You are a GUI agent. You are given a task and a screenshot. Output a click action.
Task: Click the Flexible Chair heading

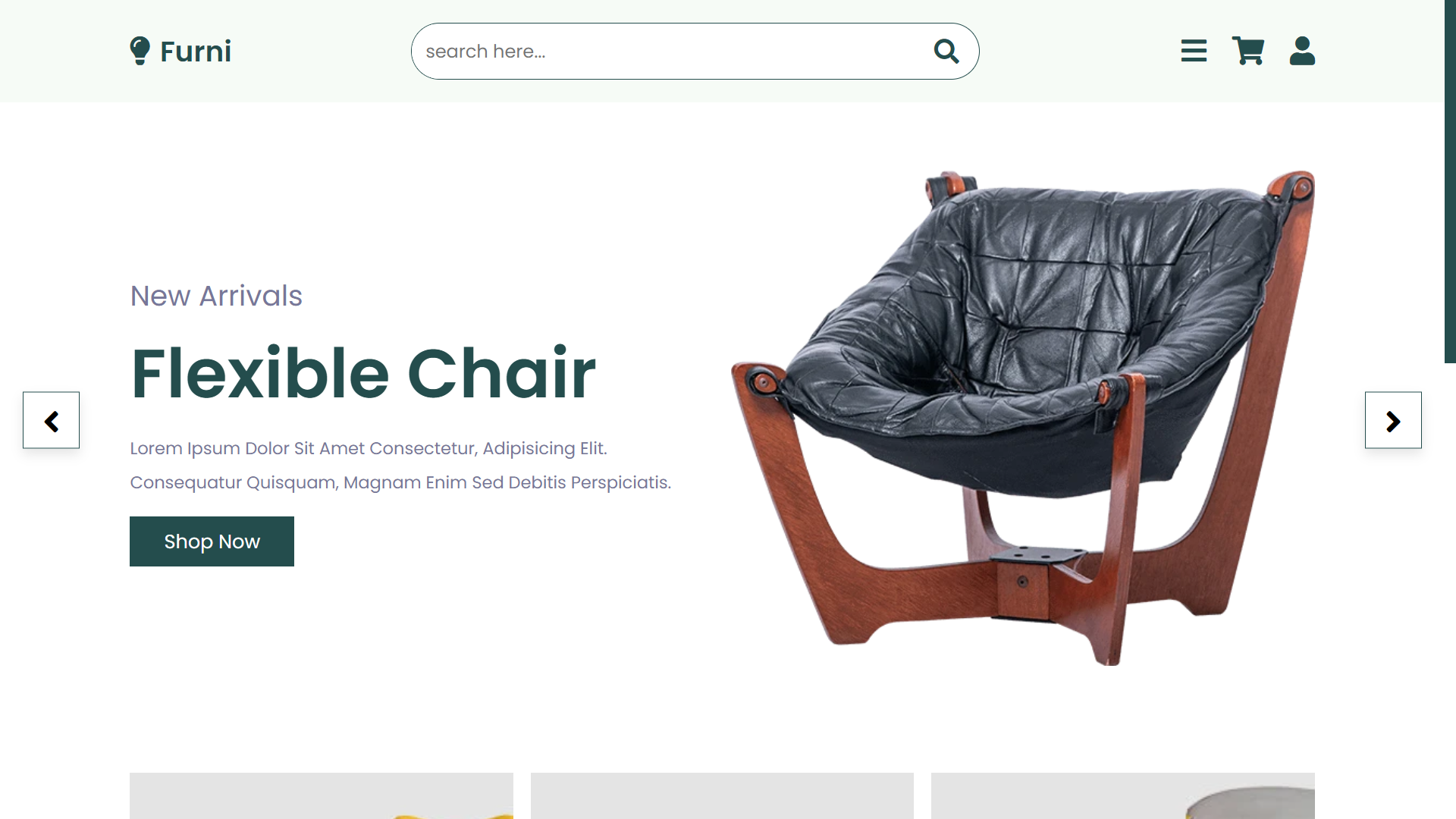click(363, 373)
